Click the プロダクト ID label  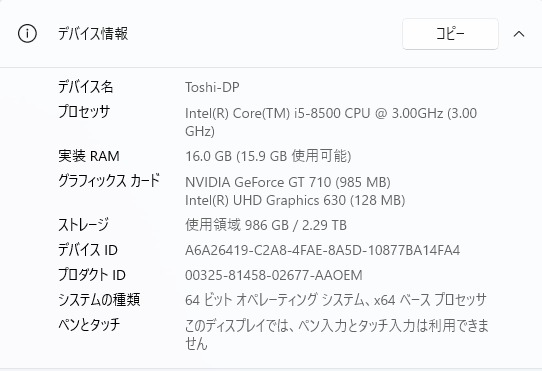(x=92, y=275)
